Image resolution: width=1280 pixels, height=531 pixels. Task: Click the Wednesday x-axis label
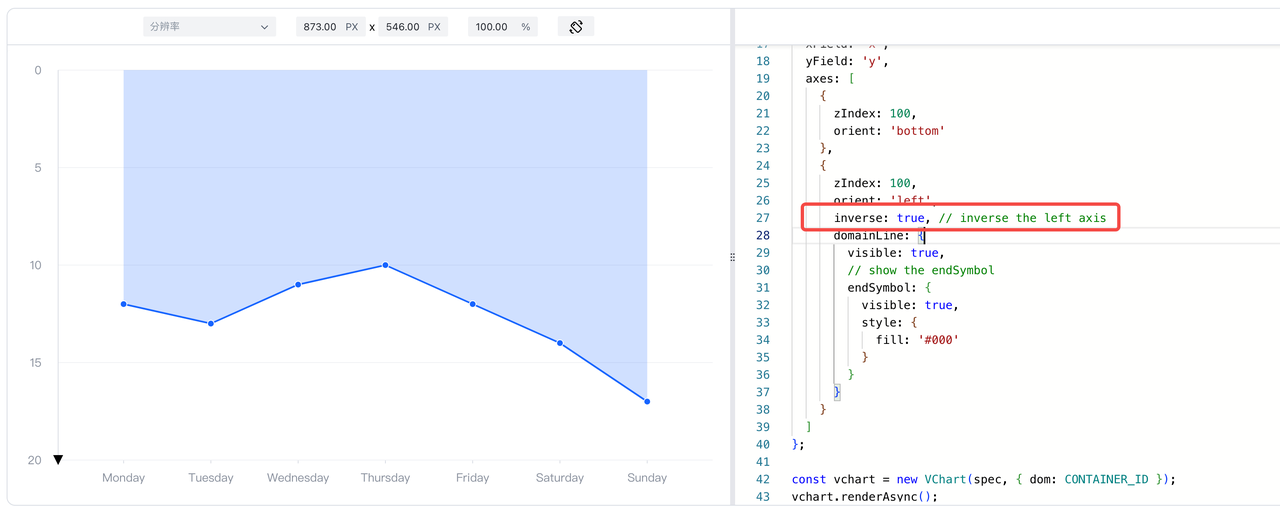tap(298, 478)
